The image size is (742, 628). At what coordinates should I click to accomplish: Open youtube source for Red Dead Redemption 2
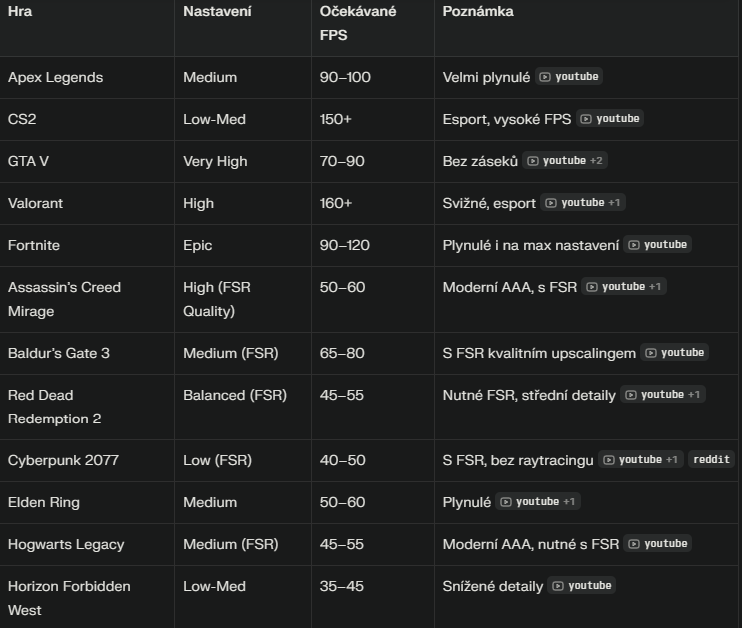[x=654, y=395]
